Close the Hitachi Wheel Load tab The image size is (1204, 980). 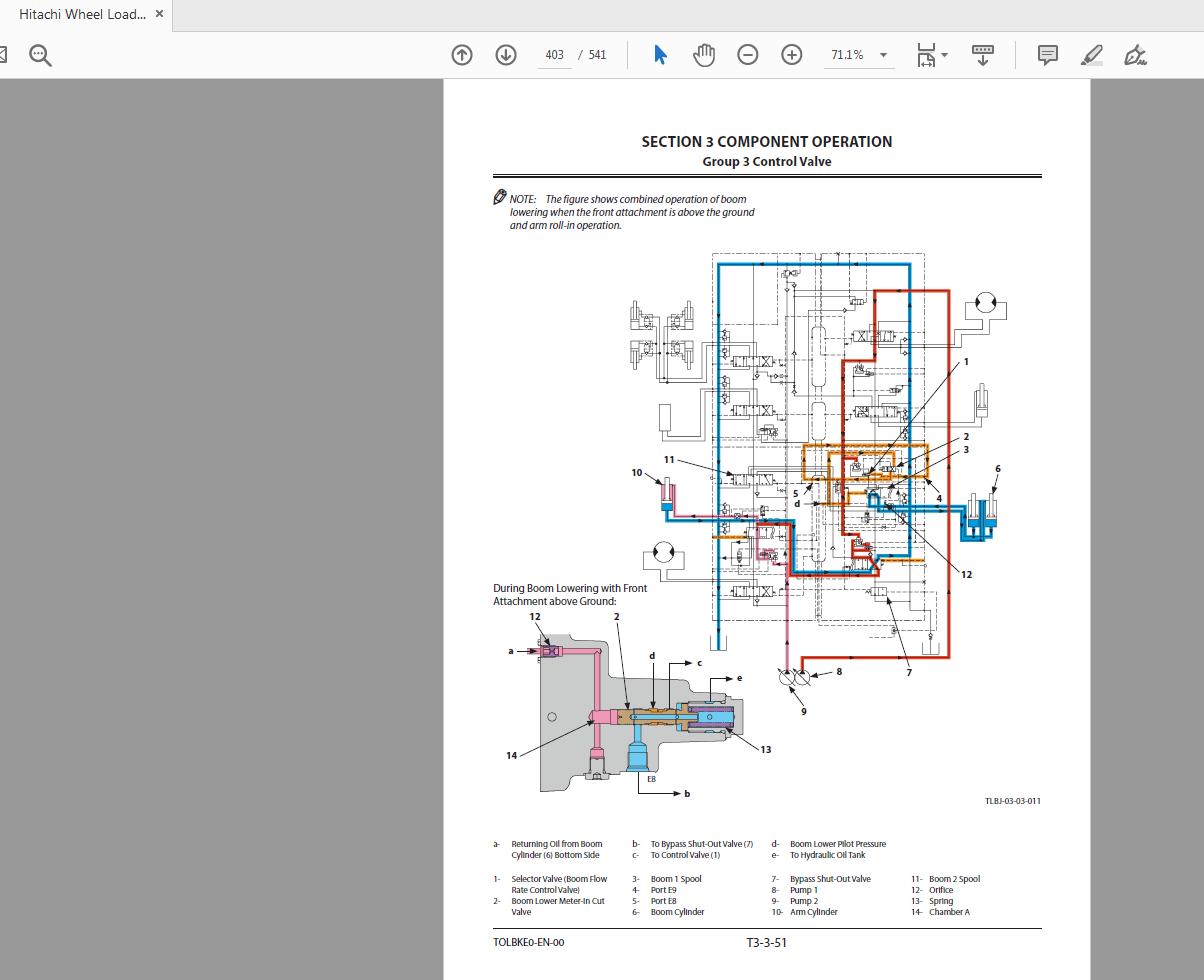tap(158, 14)
